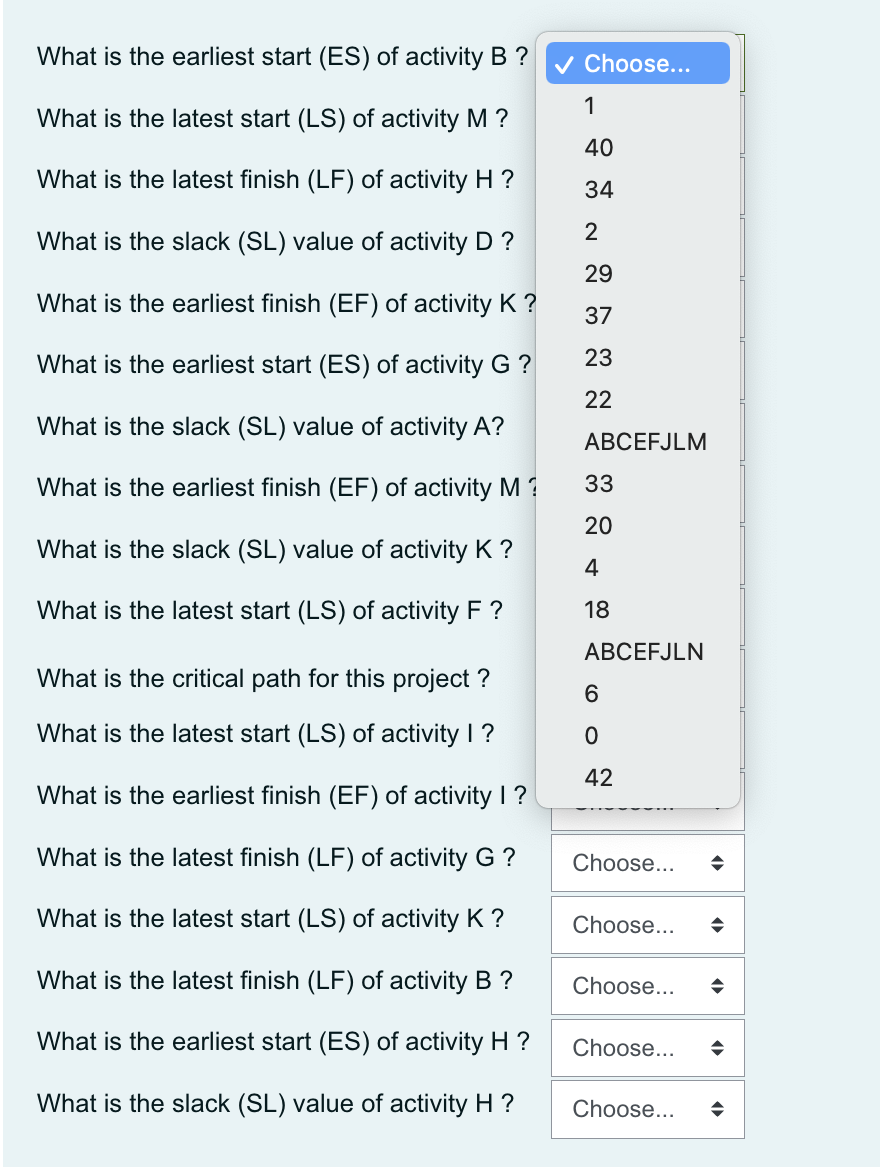880x1174 pixels.
Task: Open the dropdown for latest start of activity K
Action: coord(647,924)
